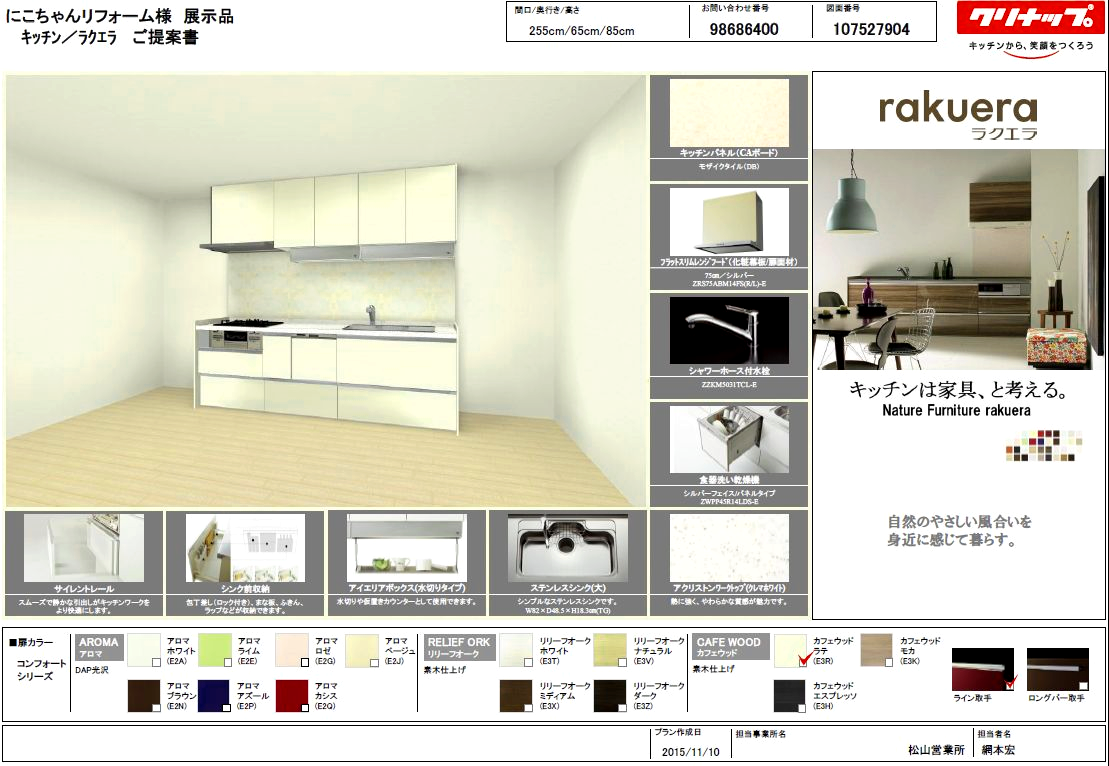
Task: Tick the アロマ ホワイト (E2A) checkbox
Action: 156,662
